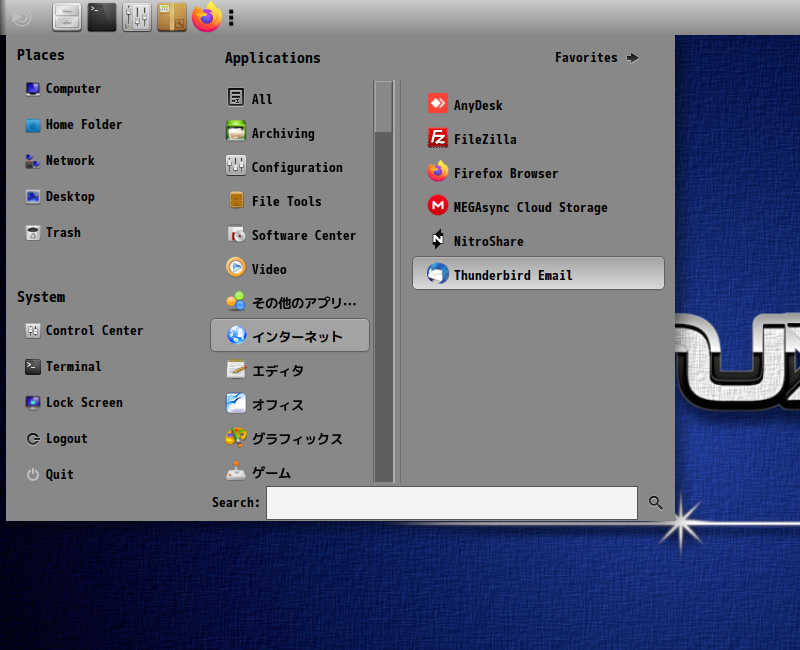Launch NitroShare from the app list
800x650 pixels.
point(538,240)
